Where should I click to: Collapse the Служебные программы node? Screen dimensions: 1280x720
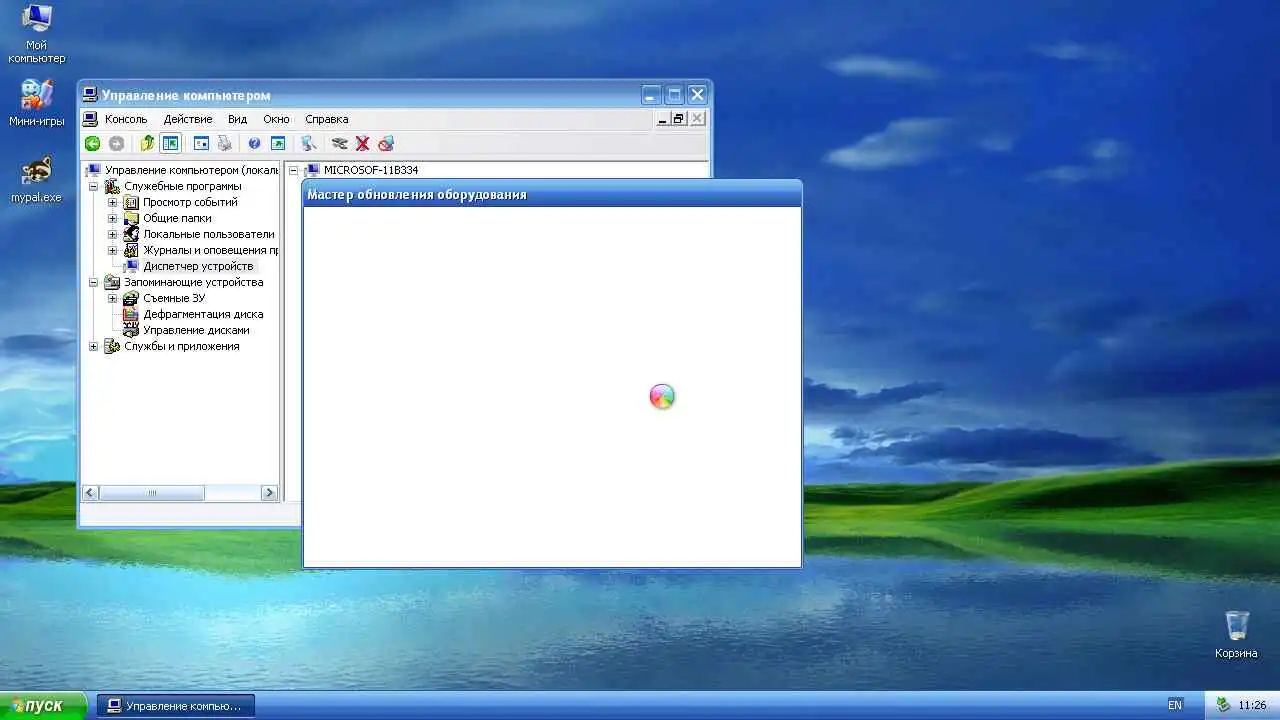[93, 186]
